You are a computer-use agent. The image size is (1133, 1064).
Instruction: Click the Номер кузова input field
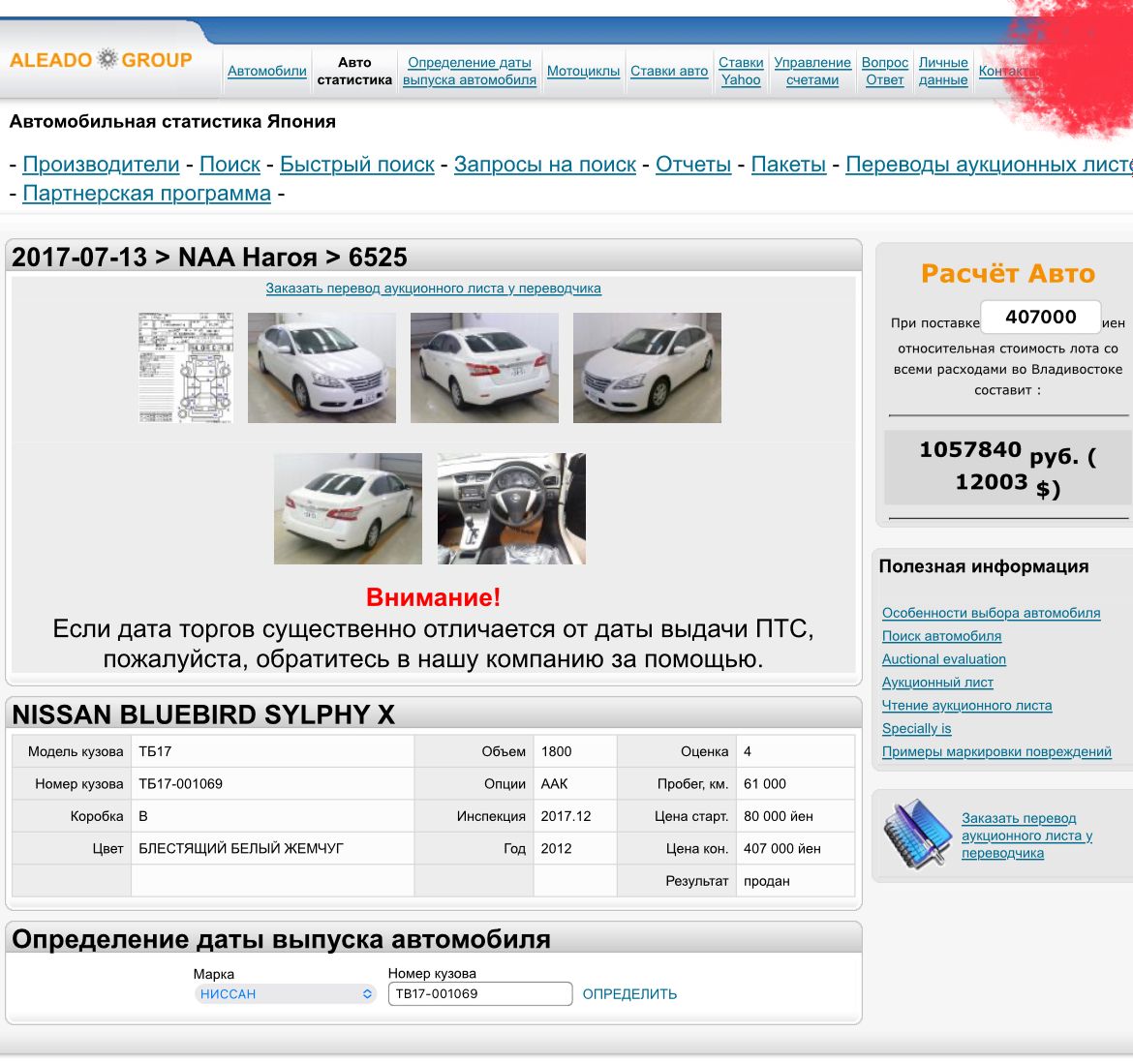pyautogui.click(x=479, y=994)
